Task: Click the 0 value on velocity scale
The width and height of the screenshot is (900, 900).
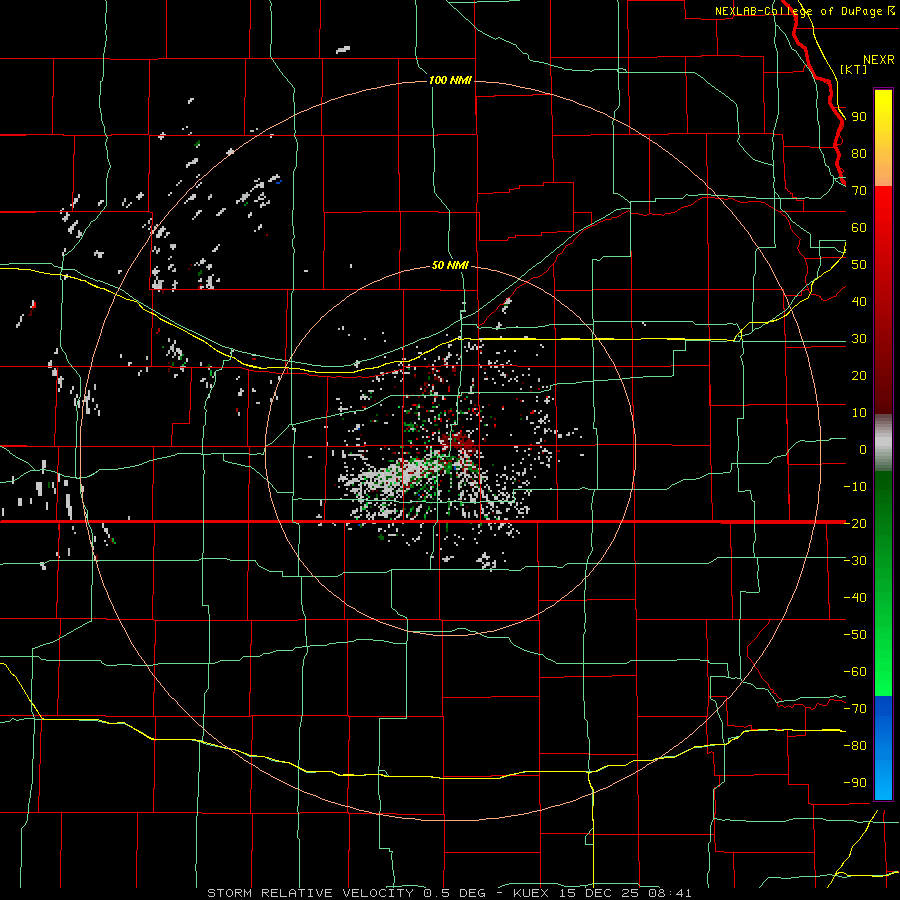Action: click(863, 449)
